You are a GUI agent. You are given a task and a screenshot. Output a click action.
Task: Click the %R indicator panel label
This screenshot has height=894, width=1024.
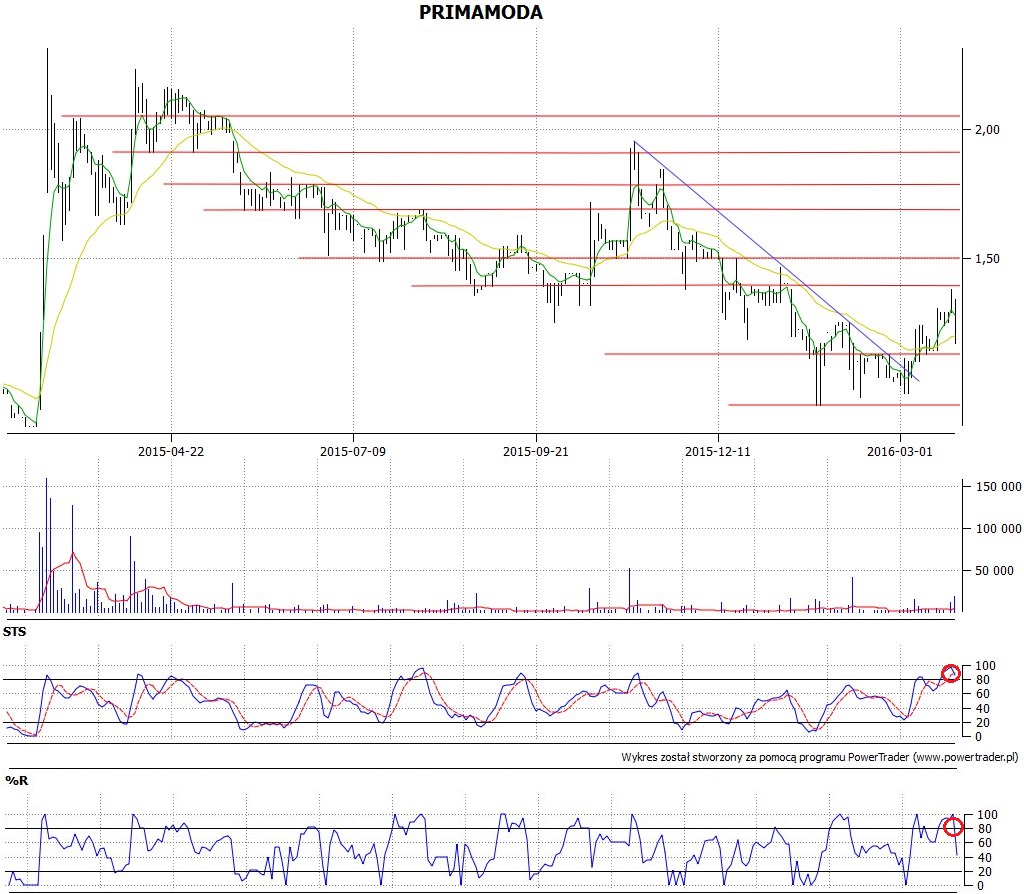point(17,780)
